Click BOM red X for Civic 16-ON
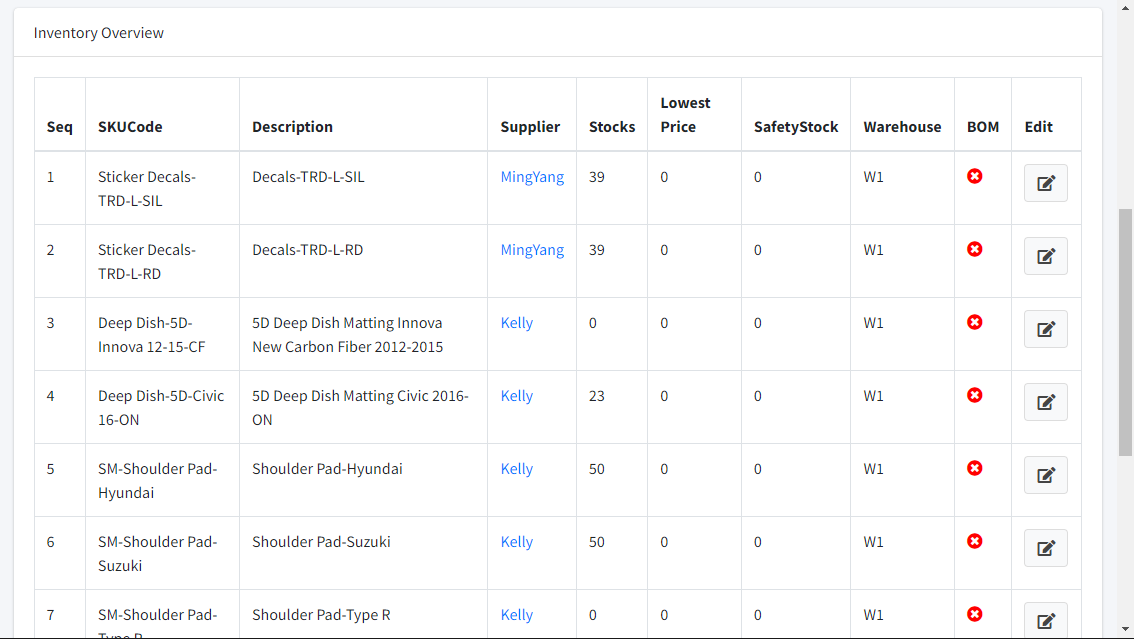1134x639 pixels. [x=975, y=395]
